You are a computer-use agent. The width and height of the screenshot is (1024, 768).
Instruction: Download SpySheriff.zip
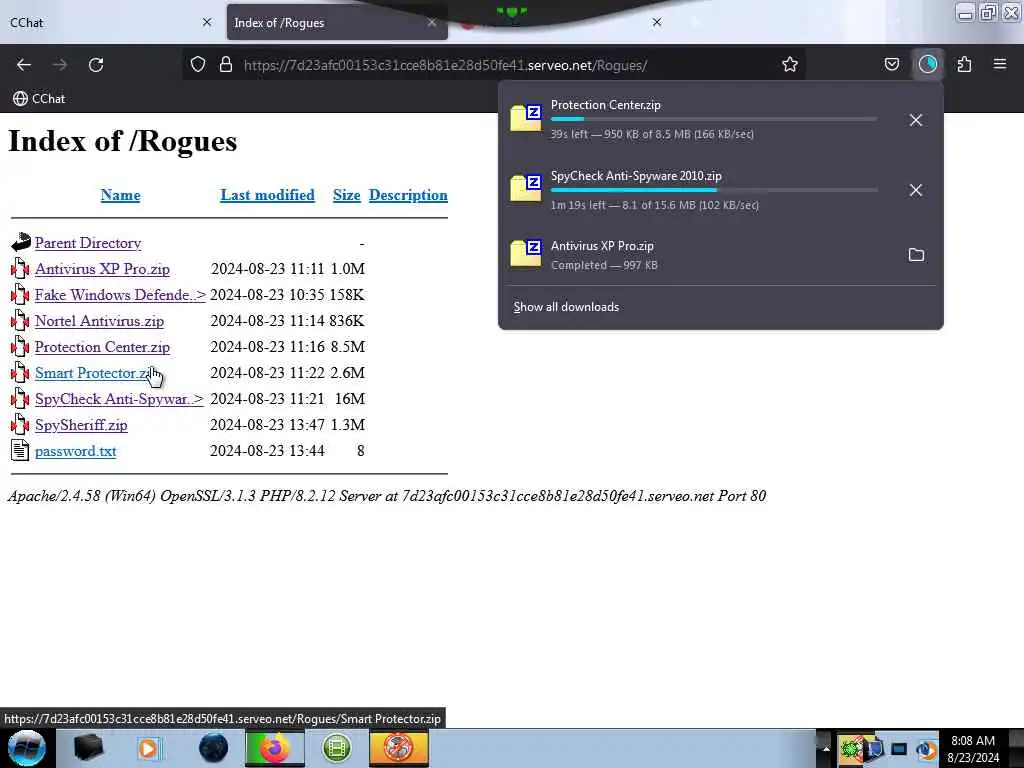pyautogui.click(x=81, y=425)
